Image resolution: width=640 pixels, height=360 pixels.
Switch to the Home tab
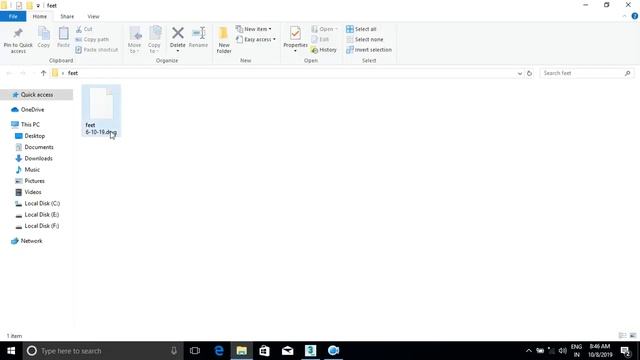point(40,16)
